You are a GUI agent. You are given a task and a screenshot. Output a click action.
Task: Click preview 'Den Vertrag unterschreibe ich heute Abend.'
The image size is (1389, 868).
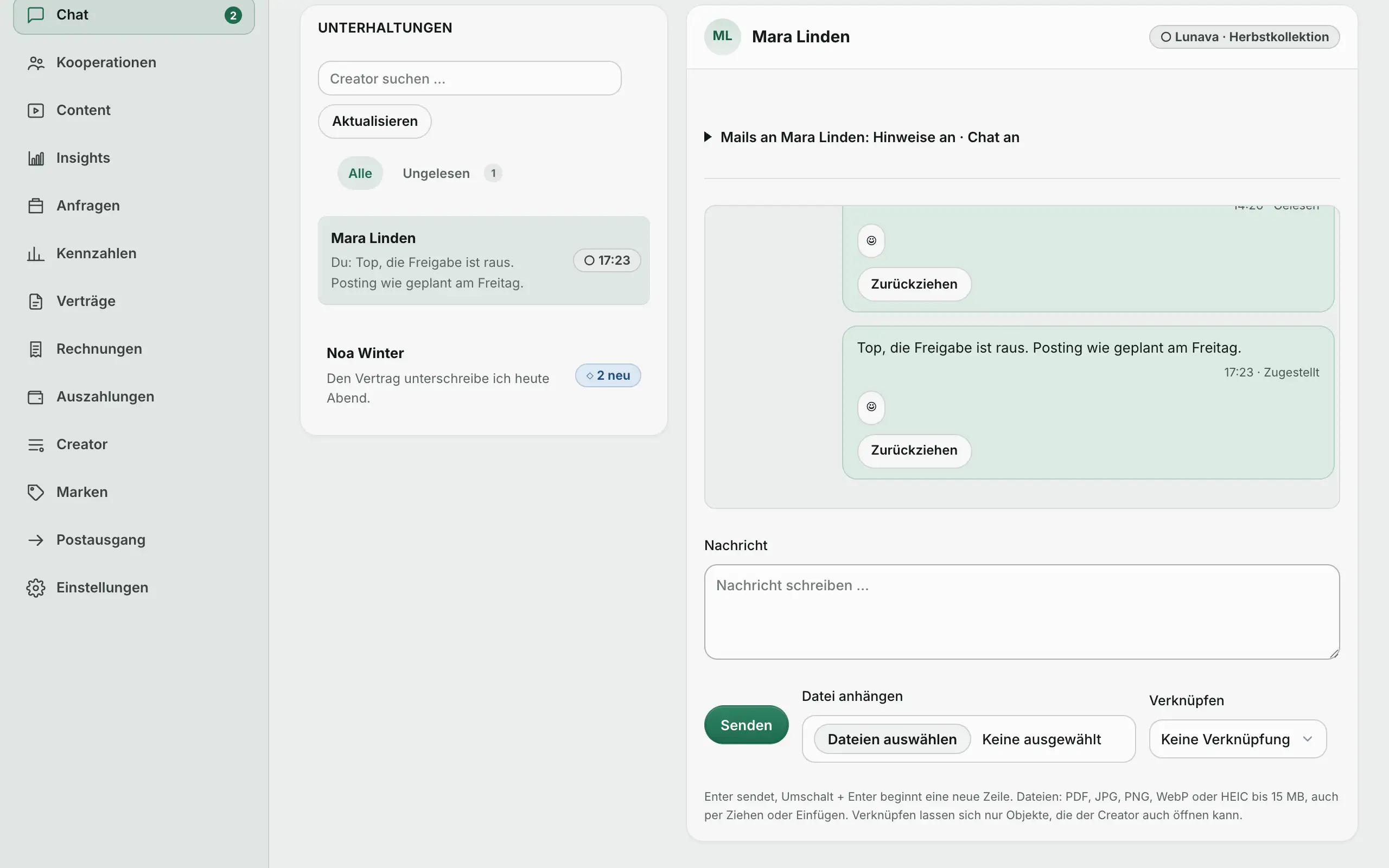coord(438,388)
